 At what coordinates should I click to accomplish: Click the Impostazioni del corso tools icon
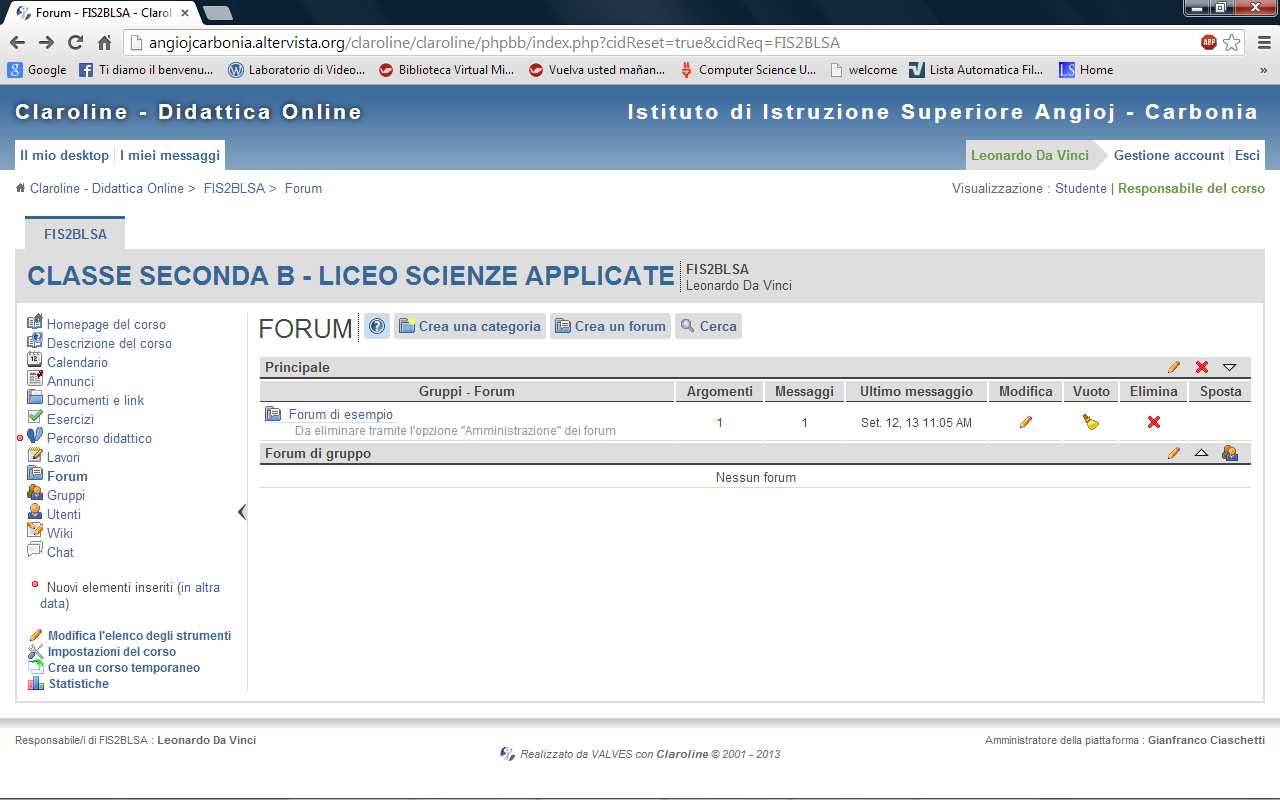36,651
